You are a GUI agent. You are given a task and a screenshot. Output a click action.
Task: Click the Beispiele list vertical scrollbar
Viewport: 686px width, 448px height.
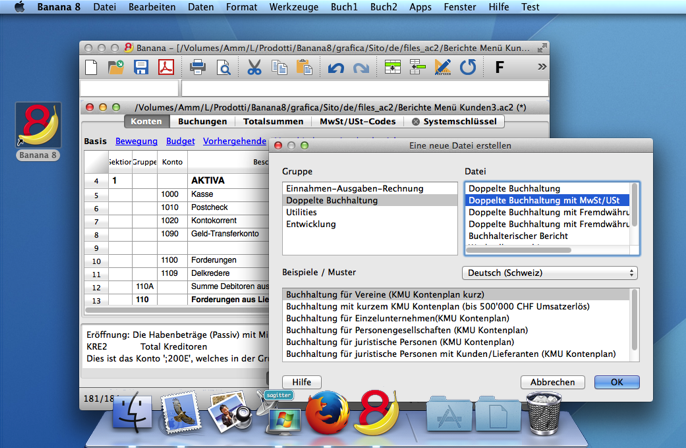pyautogui.click(x=634, y=319)
